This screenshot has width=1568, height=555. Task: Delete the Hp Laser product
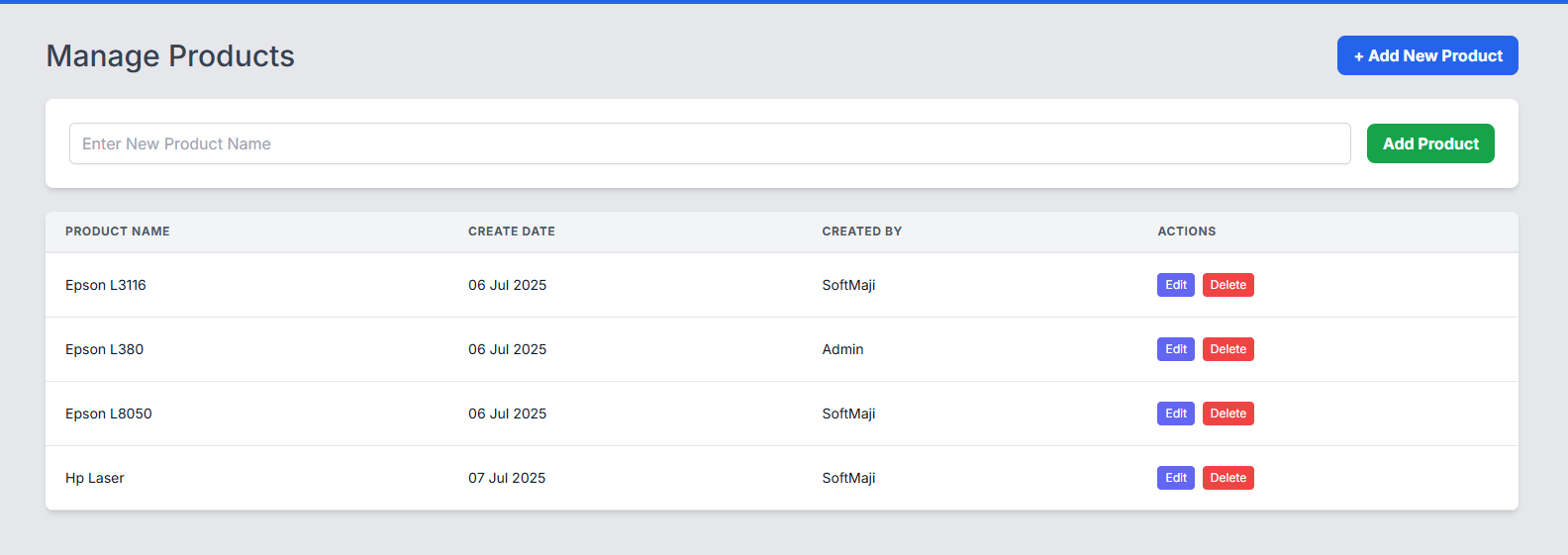click(x=1227, y=478)
